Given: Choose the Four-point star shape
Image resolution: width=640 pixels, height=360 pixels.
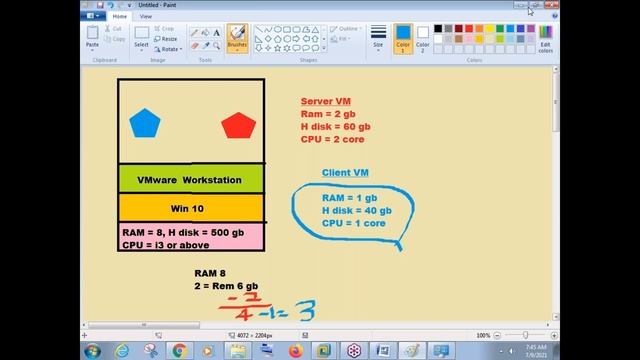Looking at the screenshot, I should click(268, 48).
